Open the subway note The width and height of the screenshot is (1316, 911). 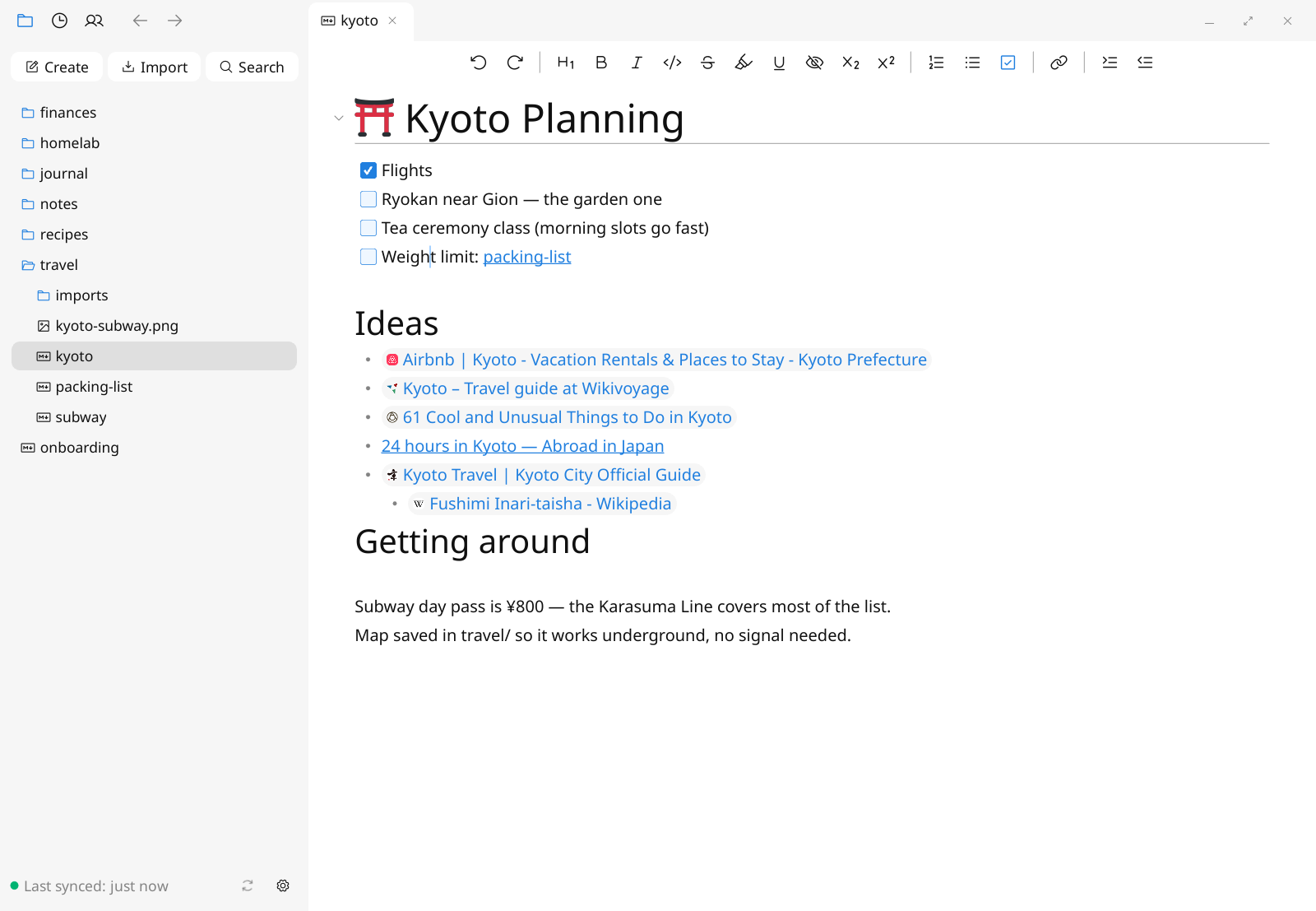coord(154,417)
